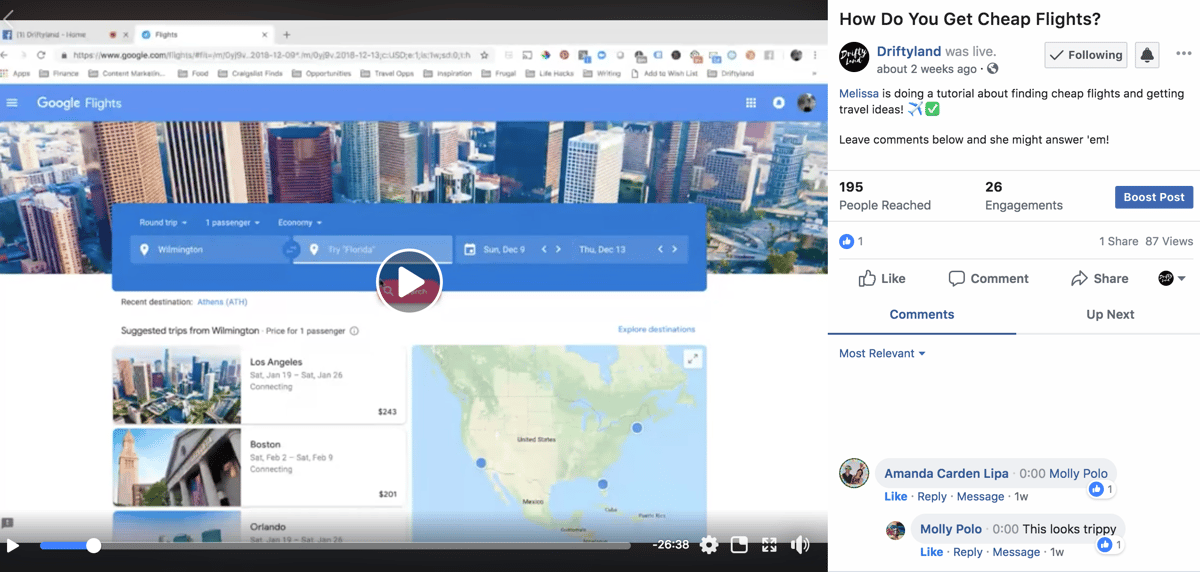Viewport: 1200px width, 572px height.
Task: In the video, click the swap origin-destination icon
Action: (x=291, y=249)
